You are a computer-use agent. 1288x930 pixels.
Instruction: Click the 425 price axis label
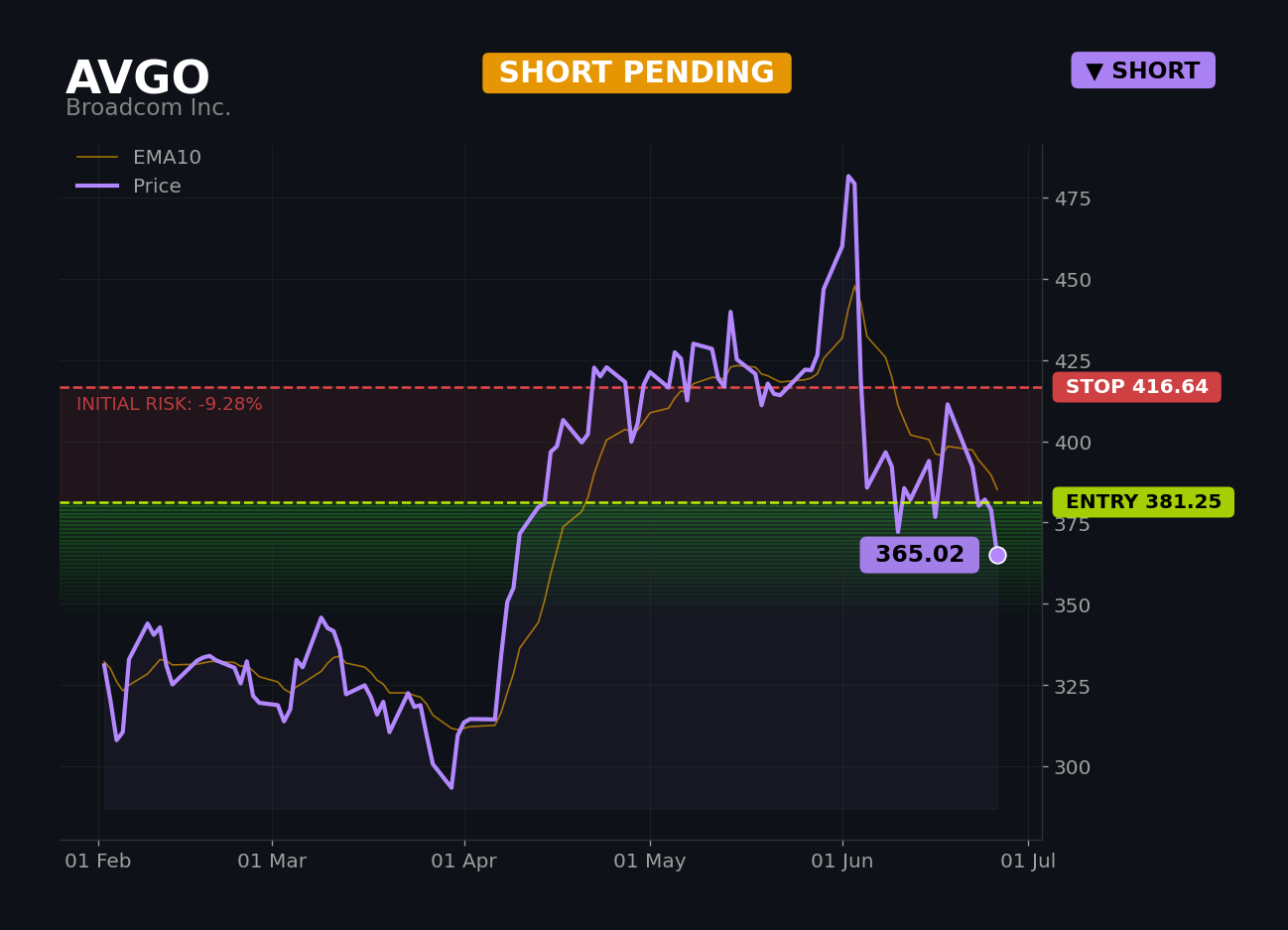(x=1072, y=361)
